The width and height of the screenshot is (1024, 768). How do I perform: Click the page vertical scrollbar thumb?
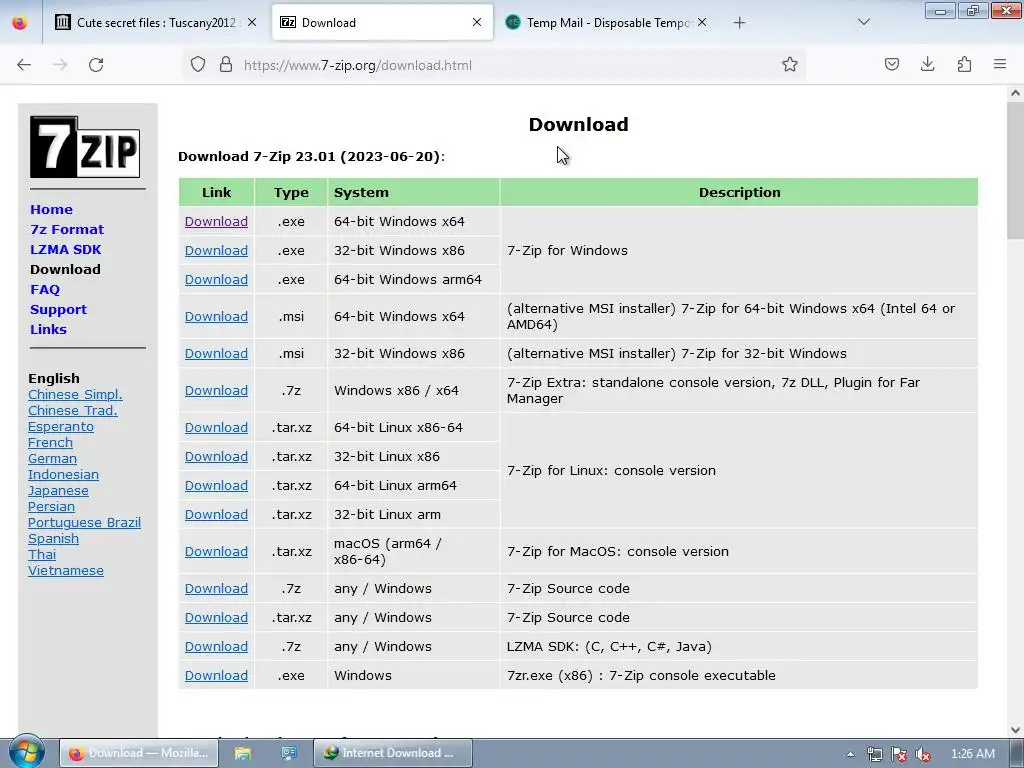coord(1015,171)
